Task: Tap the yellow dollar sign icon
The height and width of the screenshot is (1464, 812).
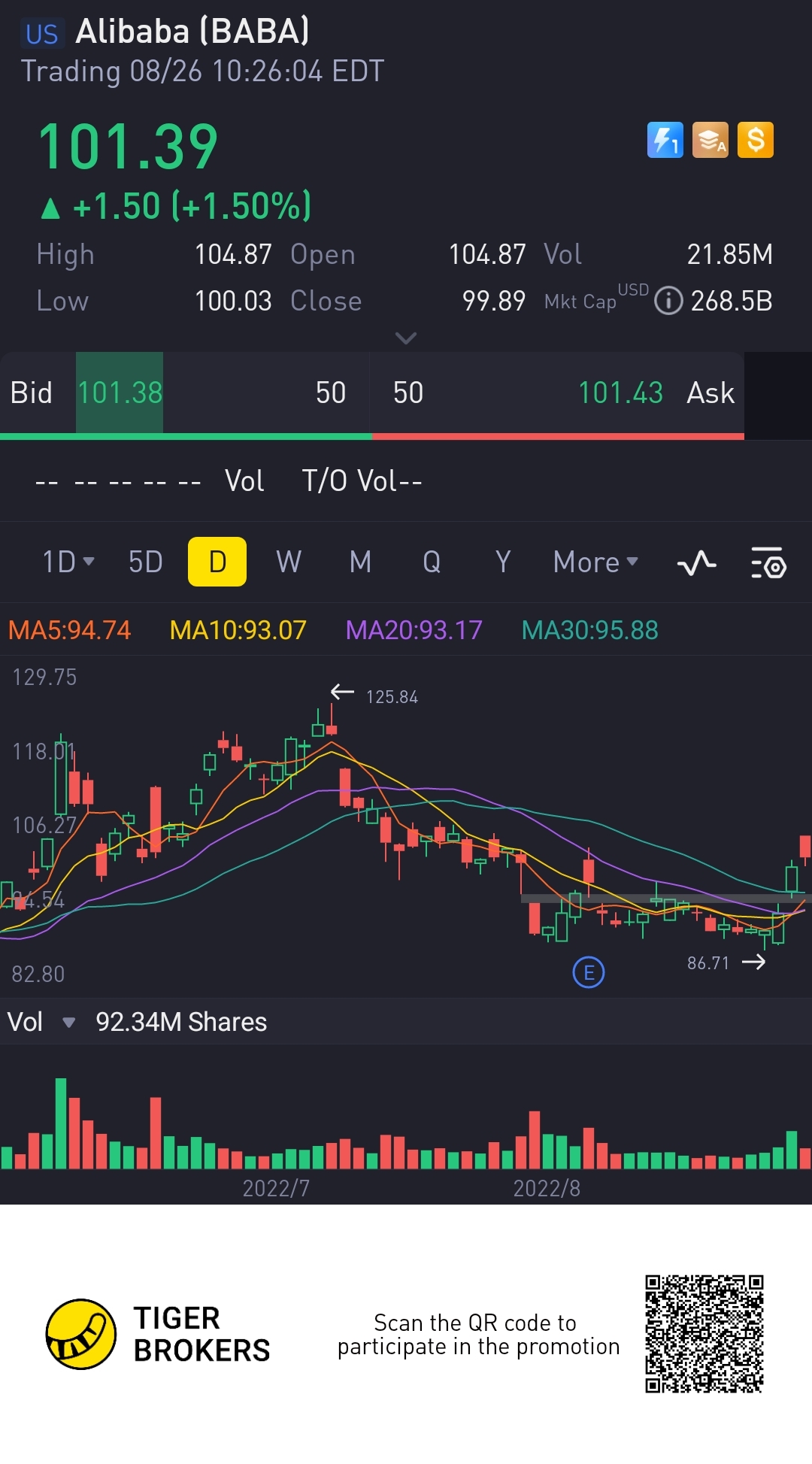Action: tap(756, 140)
